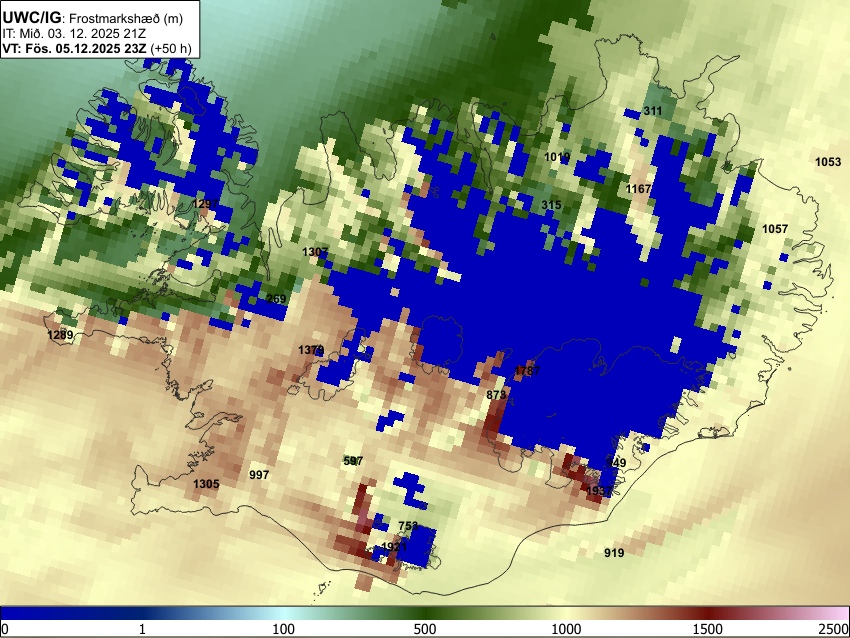Click the map value 1307
The width and height of the screenshot is (850, 638).
(315, 252)
